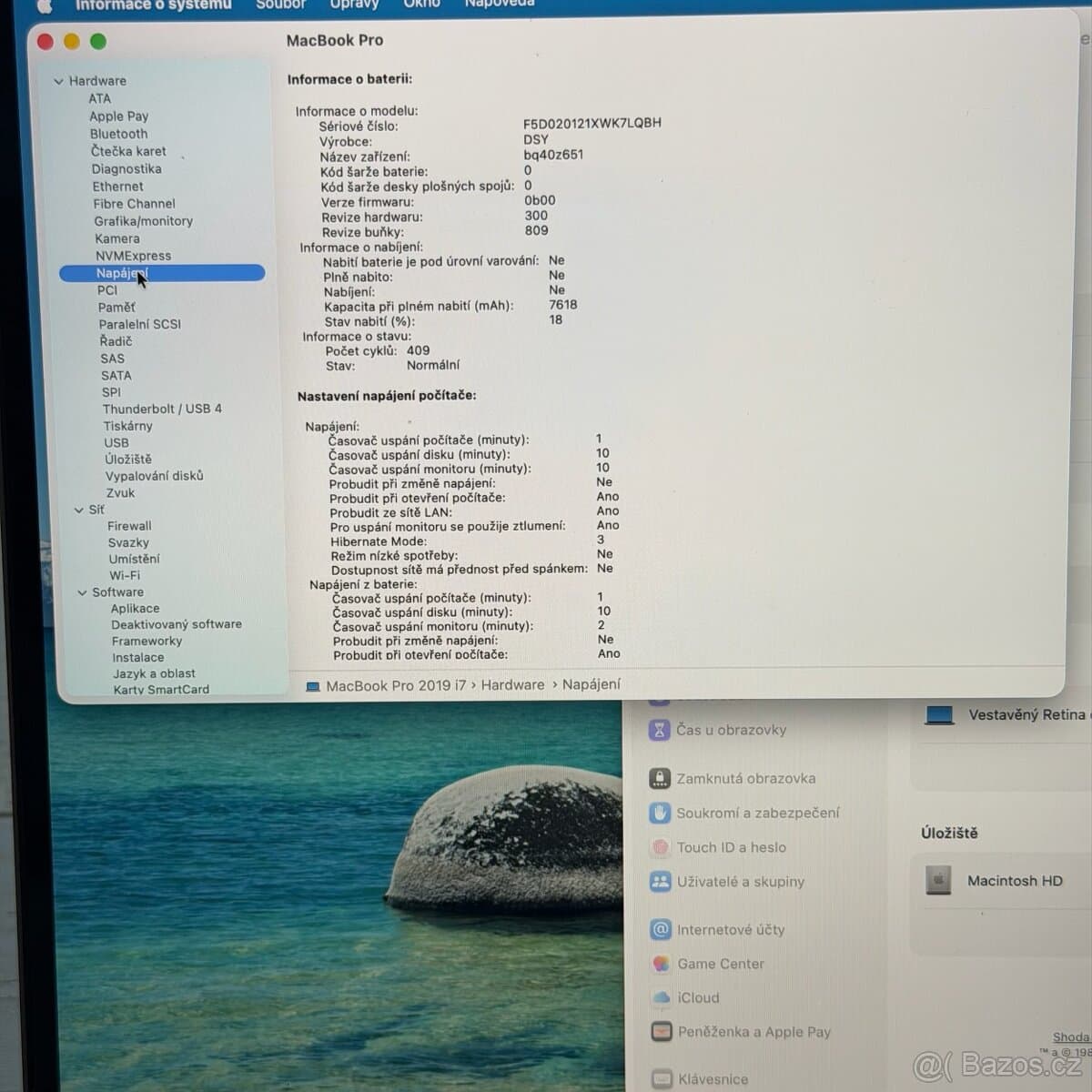Open the Úpravy menu
This screenshot has width=1092, height=1092.
coord(354,5)
